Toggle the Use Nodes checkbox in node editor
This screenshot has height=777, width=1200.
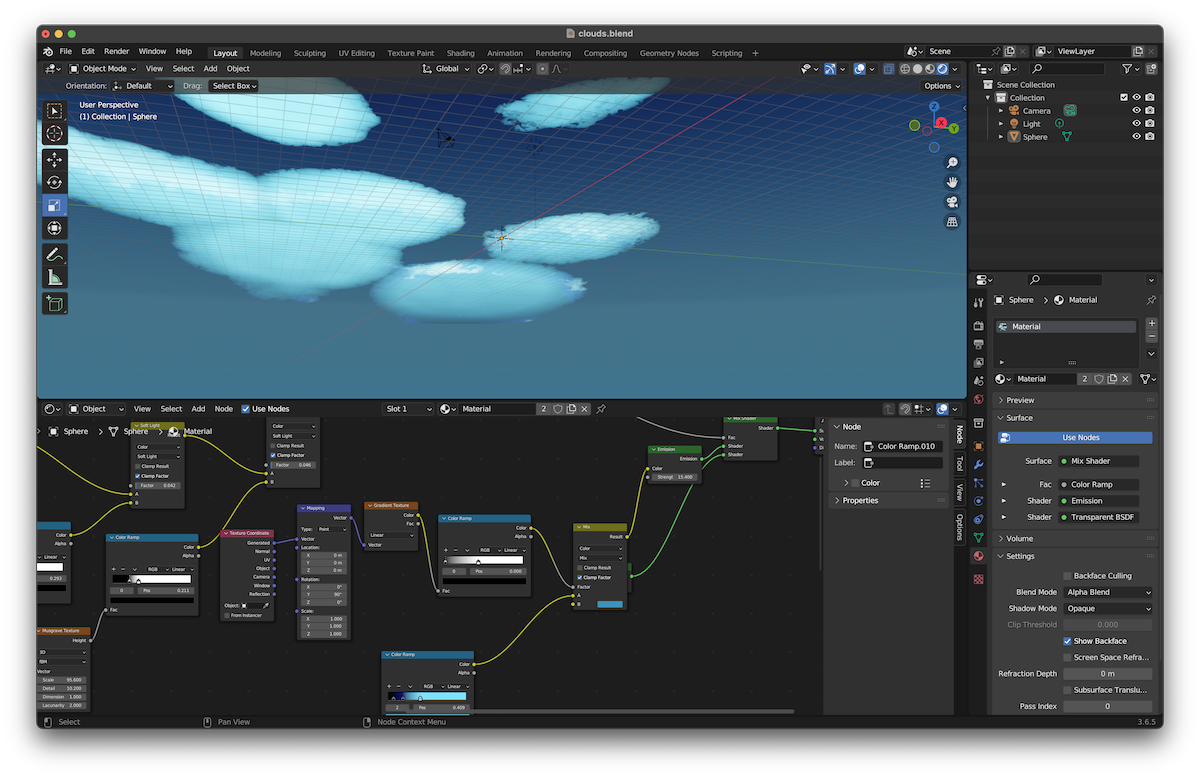point(246,408)
